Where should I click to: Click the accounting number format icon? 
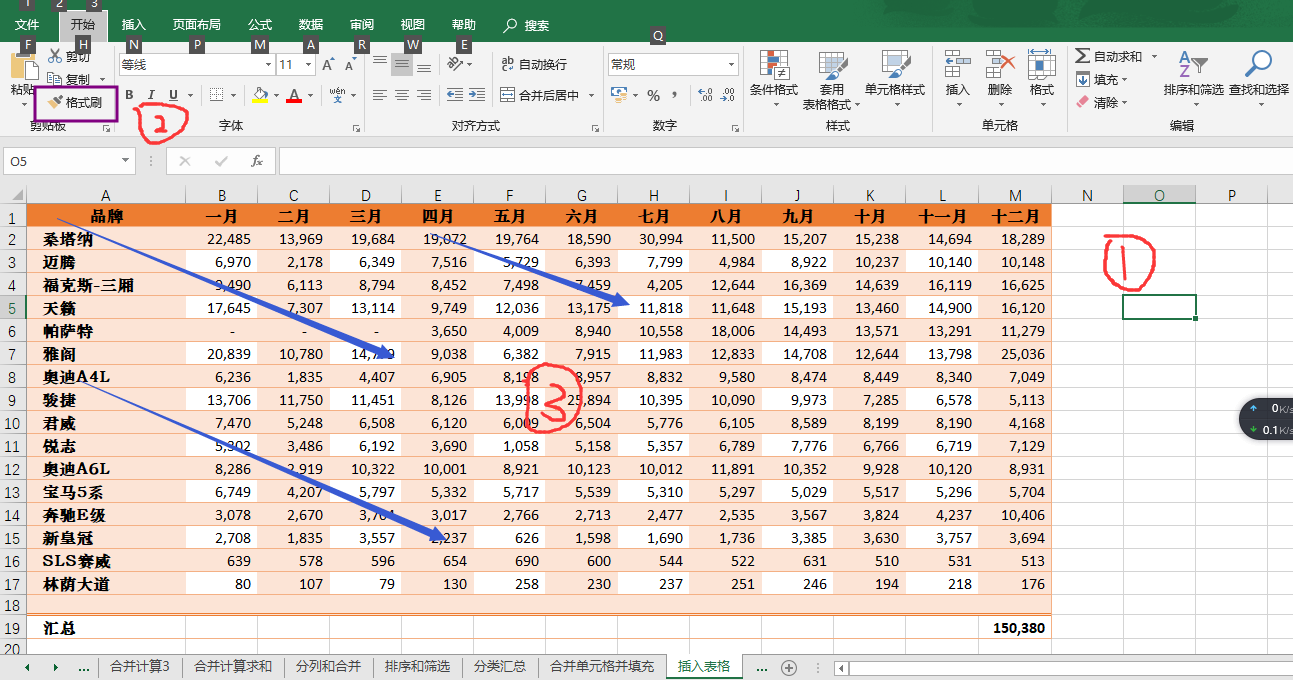[619, 95]
